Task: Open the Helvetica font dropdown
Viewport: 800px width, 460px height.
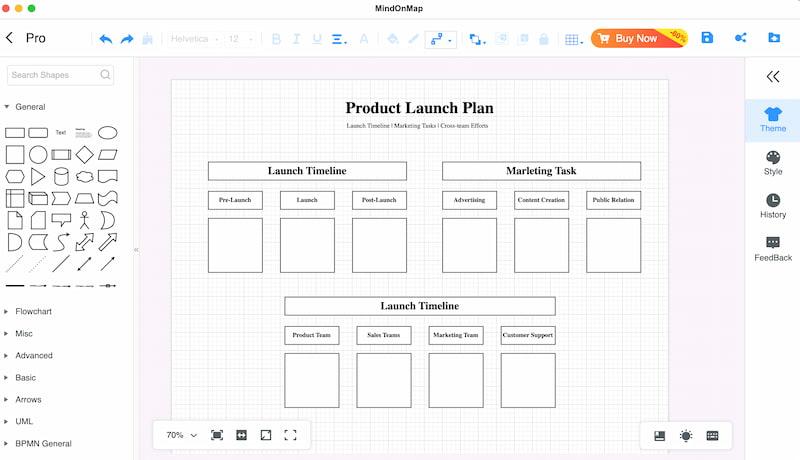Action: coord(194,39)
